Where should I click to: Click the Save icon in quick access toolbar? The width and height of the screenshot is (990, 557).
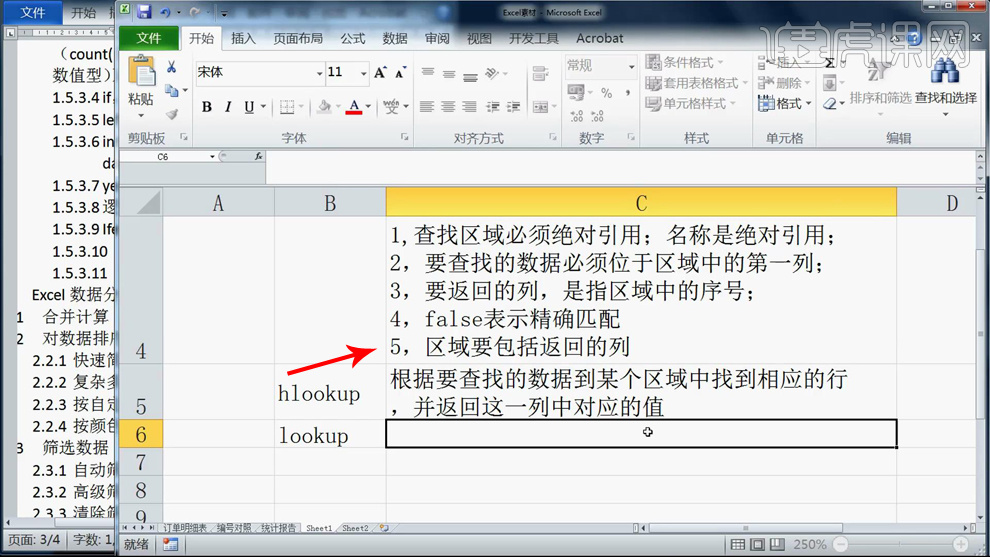click(x=144, y=11)
